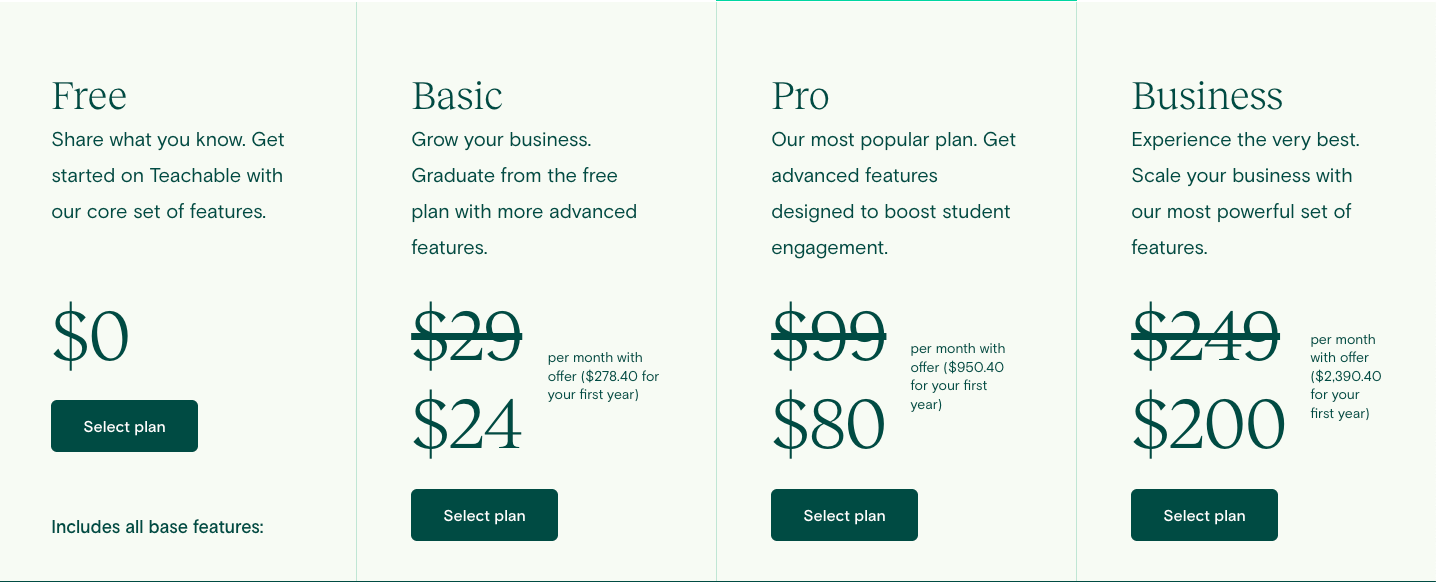The image size is (1436, 582).
Task: Click the $278.40 first year offer note
Action: click(603, 376)
